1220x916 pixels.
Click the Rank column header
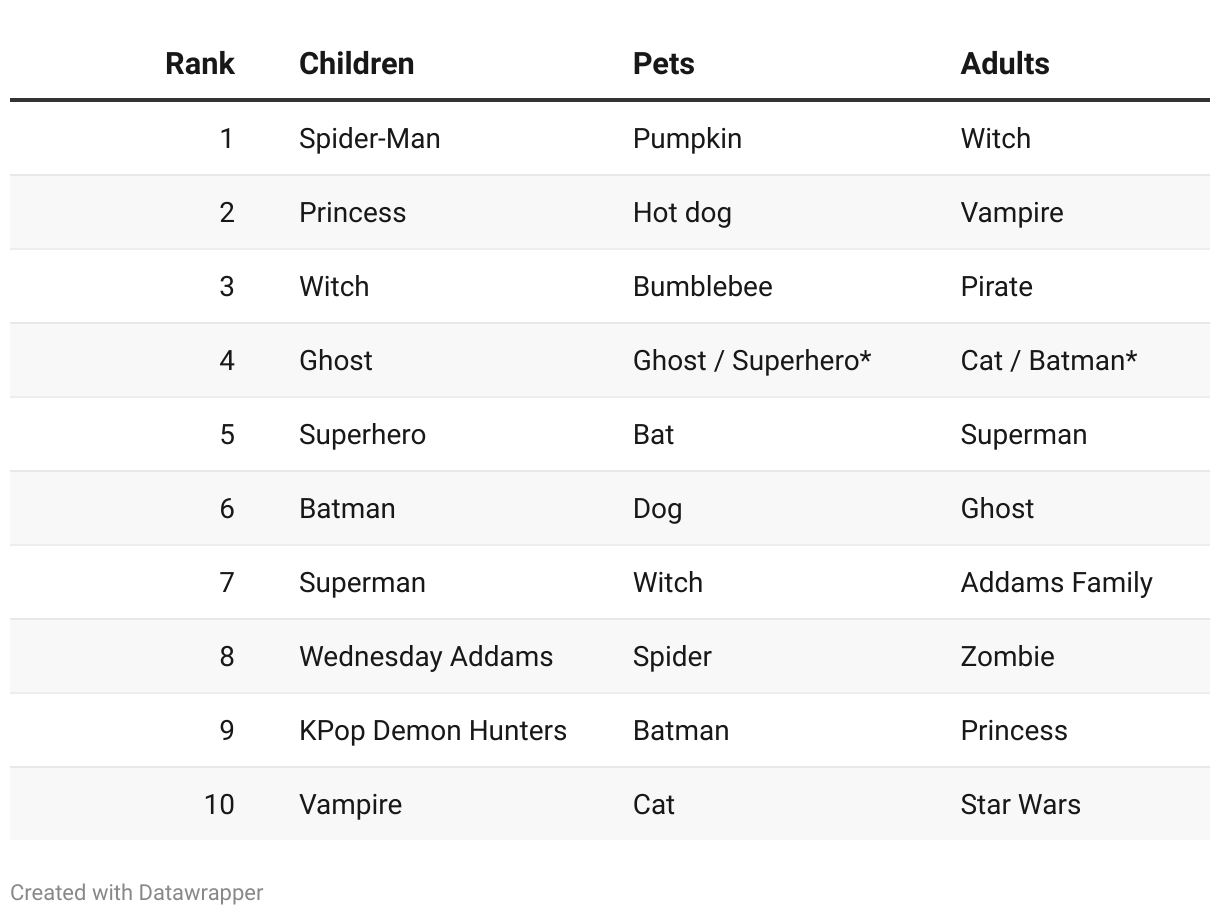tap(199, 63)
